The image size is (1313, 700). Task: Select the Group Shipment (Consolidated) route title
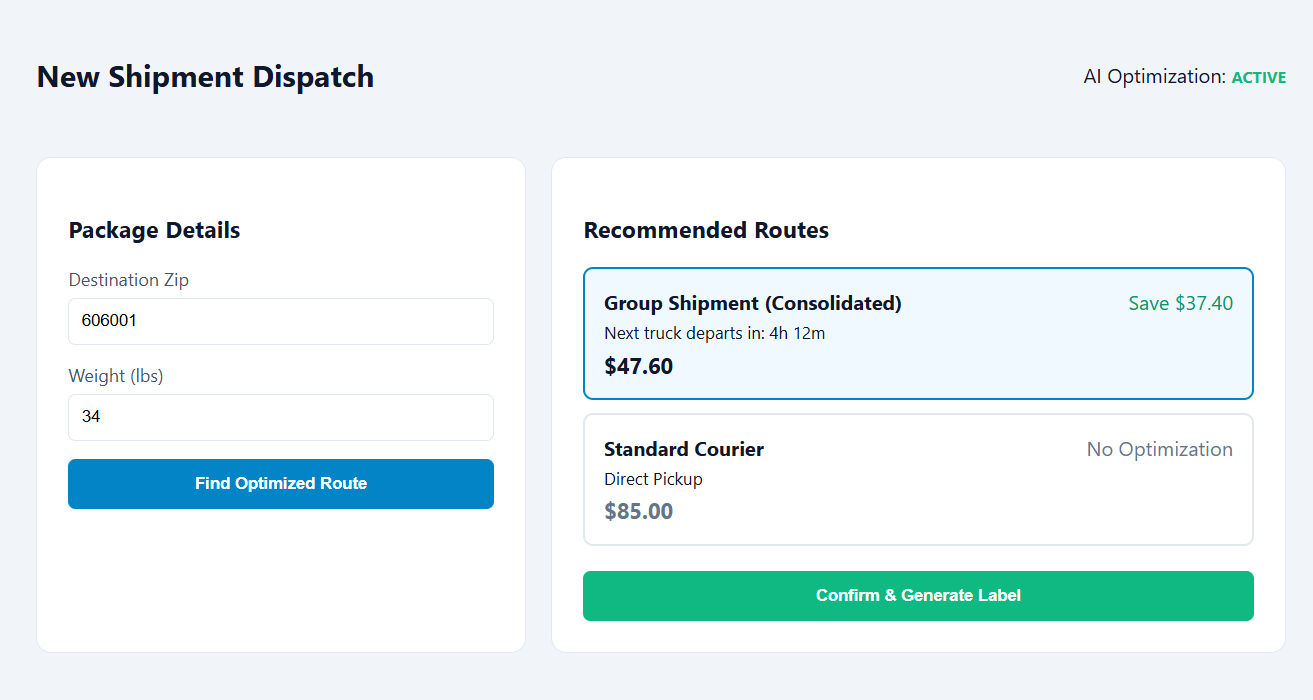click(x=753, y=303)
